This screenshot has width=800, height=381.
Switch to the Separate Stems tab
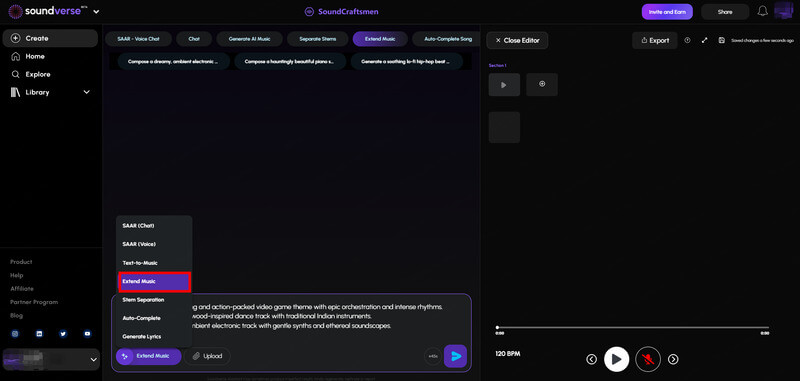click(x=317, y=39)
